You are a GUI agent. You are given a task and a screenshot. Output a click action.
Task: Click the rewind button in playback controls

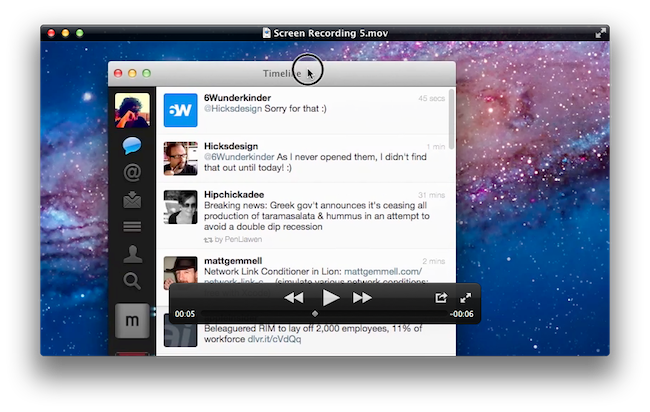[x=293, y=298]
